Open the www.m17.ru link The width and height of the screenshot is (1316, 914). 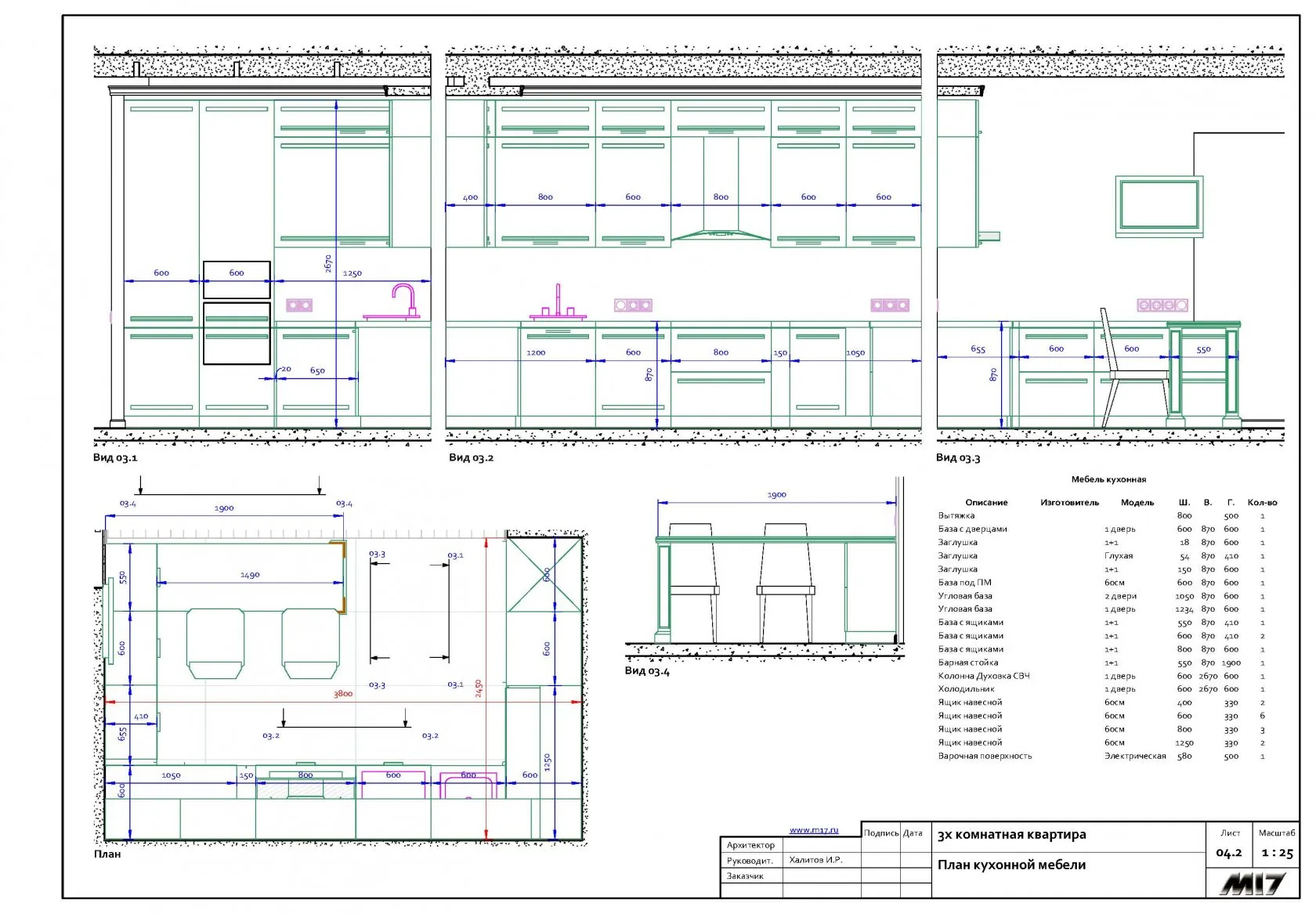click(x=813, y=830)
